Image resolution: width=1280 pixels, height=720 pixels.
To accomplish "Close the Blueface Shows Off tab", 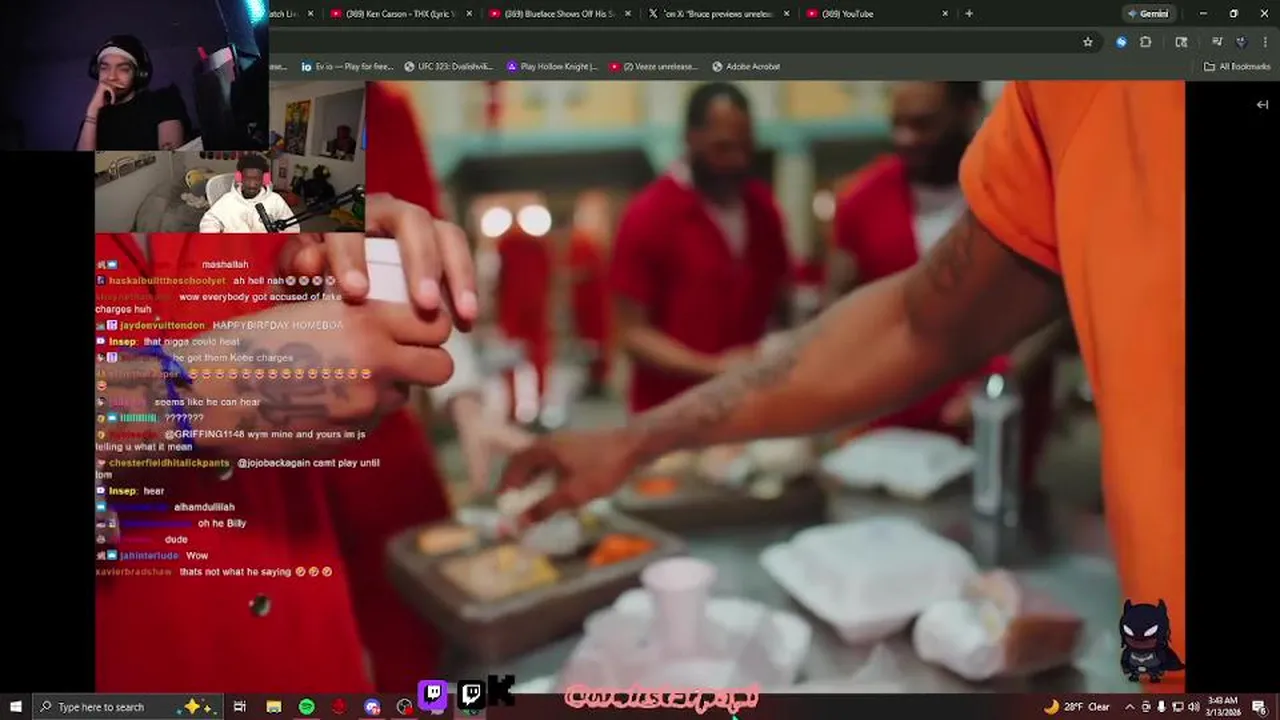I will tap(628, 14).
